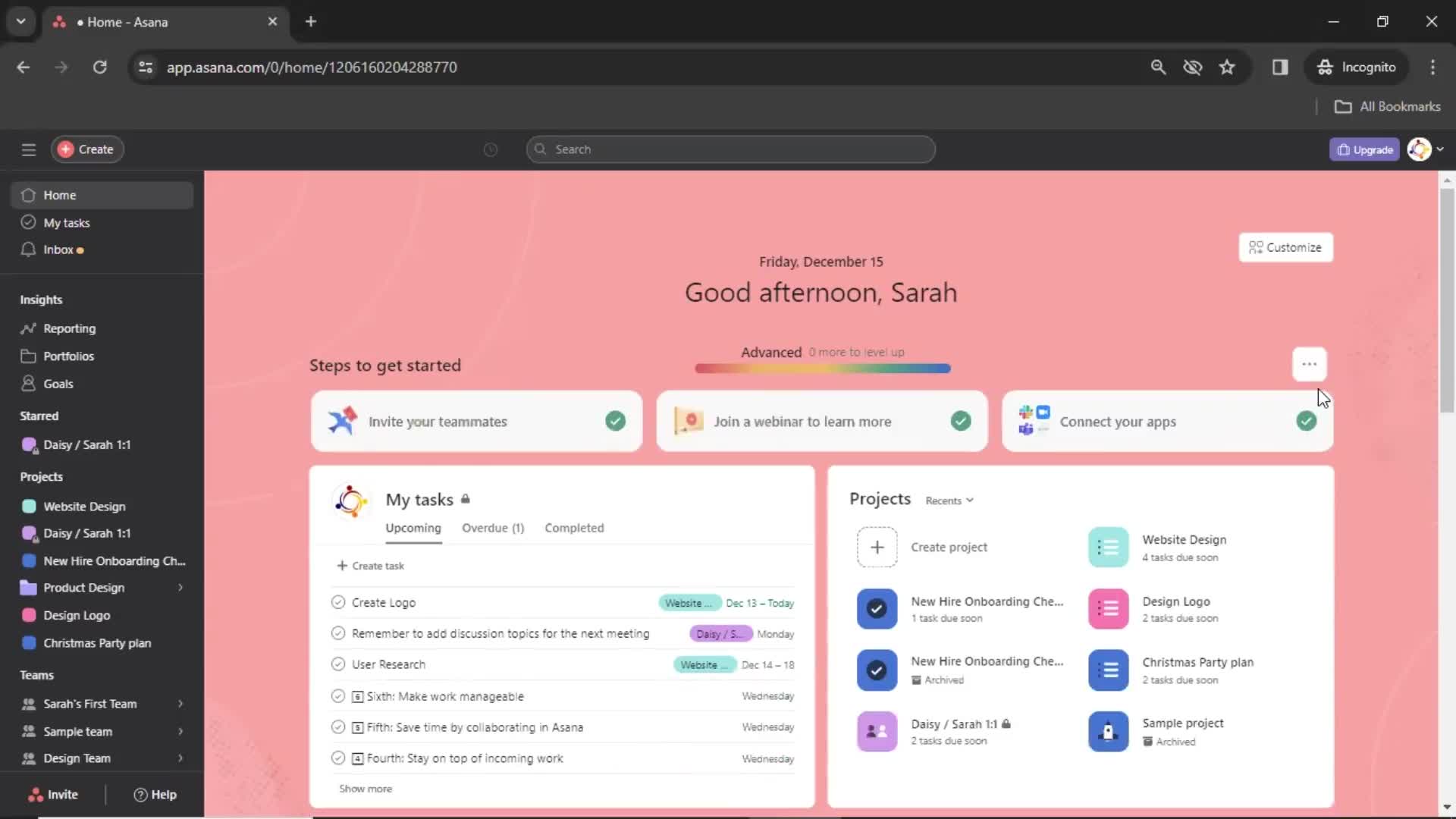Open the New Hire Onboarding '1 task due soon' tile icon

[x=877, y=609]
